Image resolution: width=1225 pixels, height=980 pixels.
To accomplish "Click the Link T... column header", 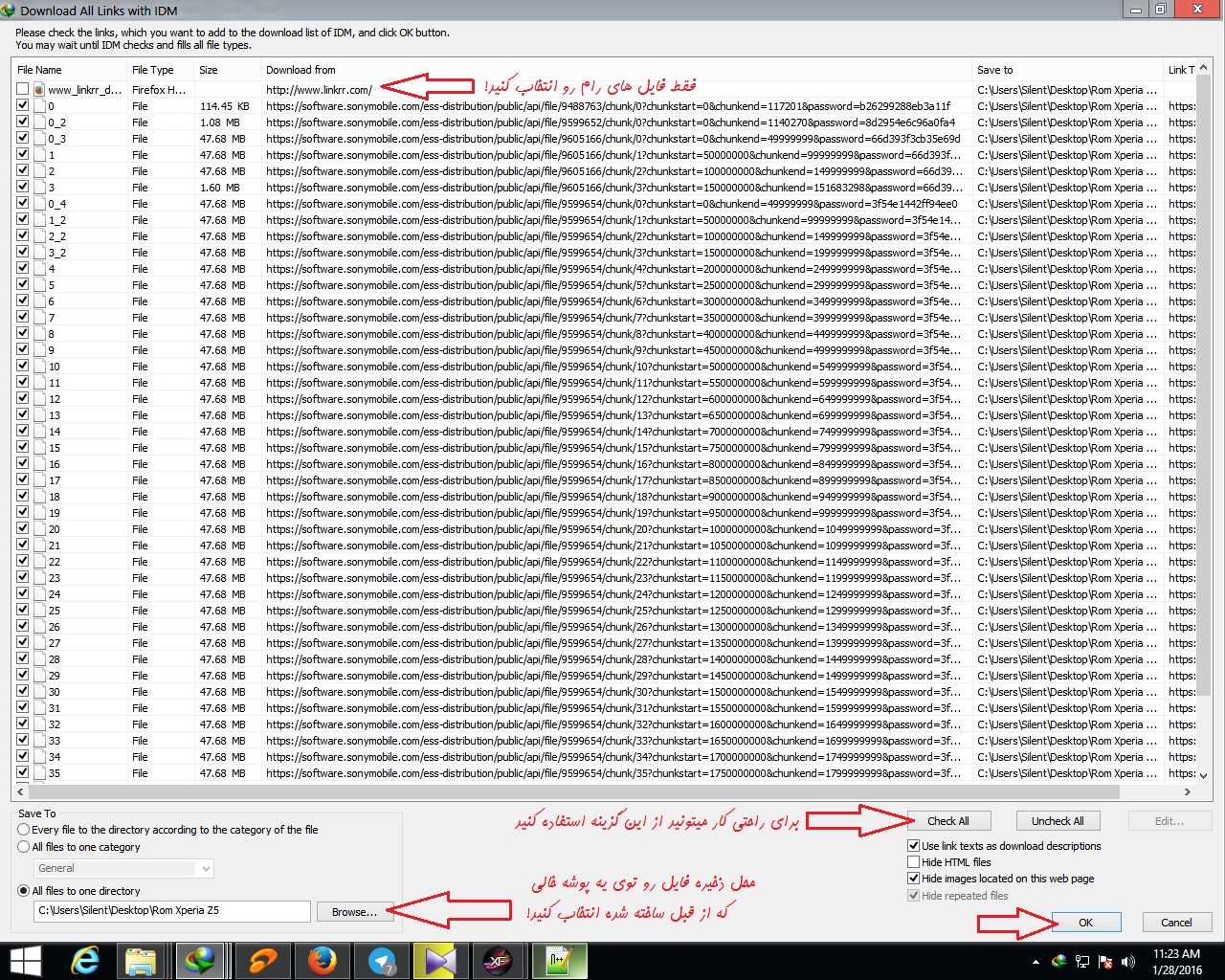I will click(1180, 70).
